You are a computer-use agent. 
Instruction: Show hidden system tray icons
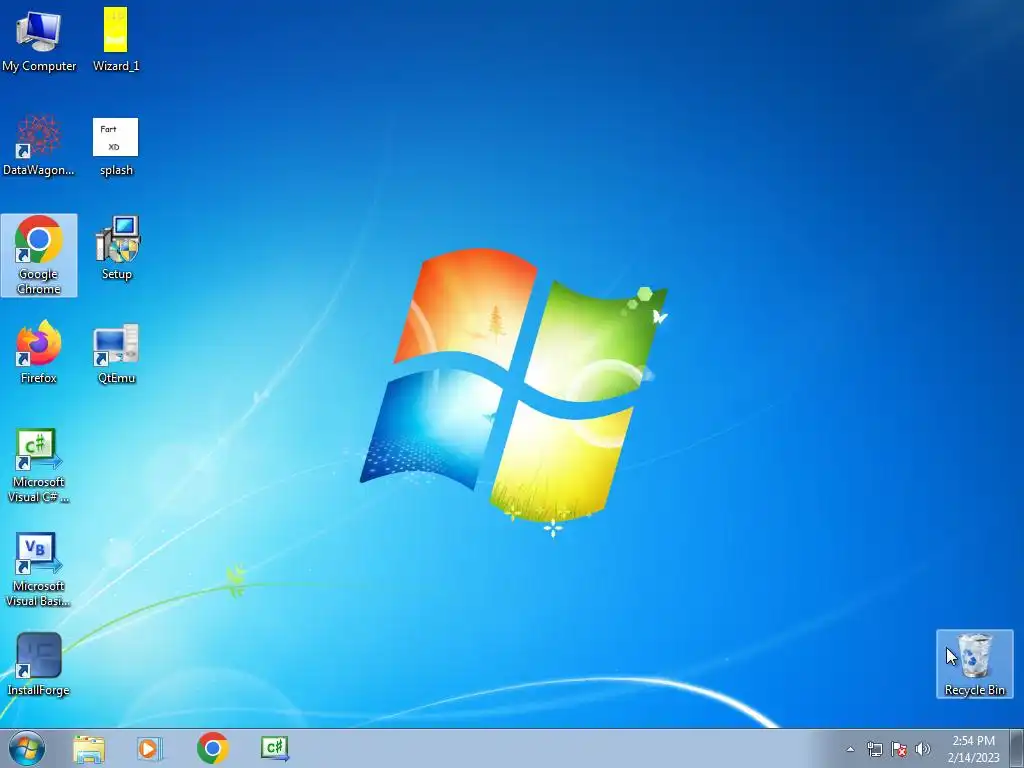pos(850,749)
